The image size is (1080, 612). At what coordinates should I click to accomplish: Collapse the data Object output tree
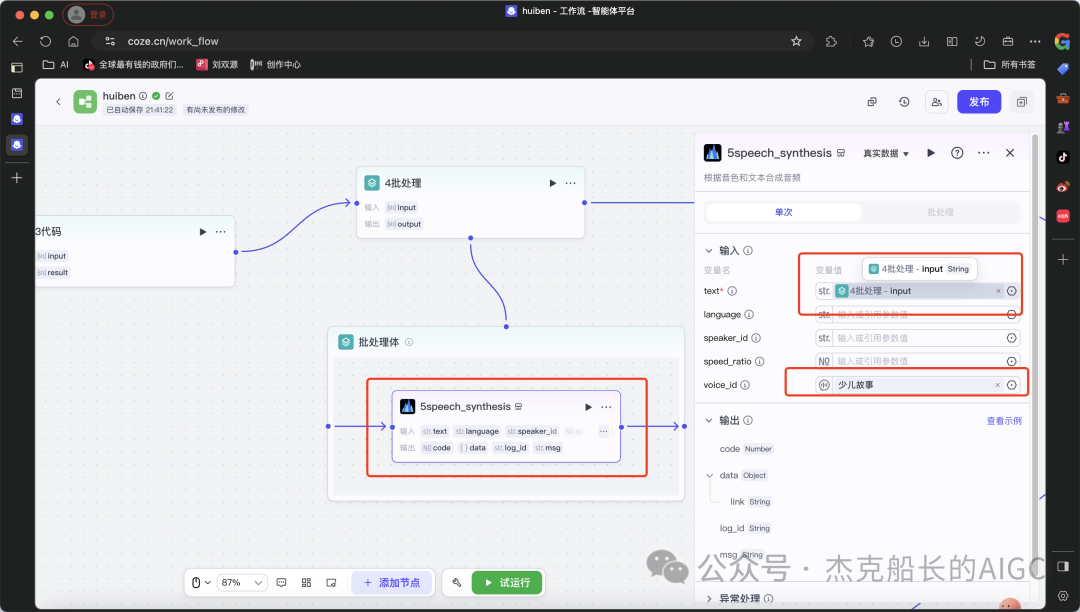pyautogui.click(x=710, y=475)
